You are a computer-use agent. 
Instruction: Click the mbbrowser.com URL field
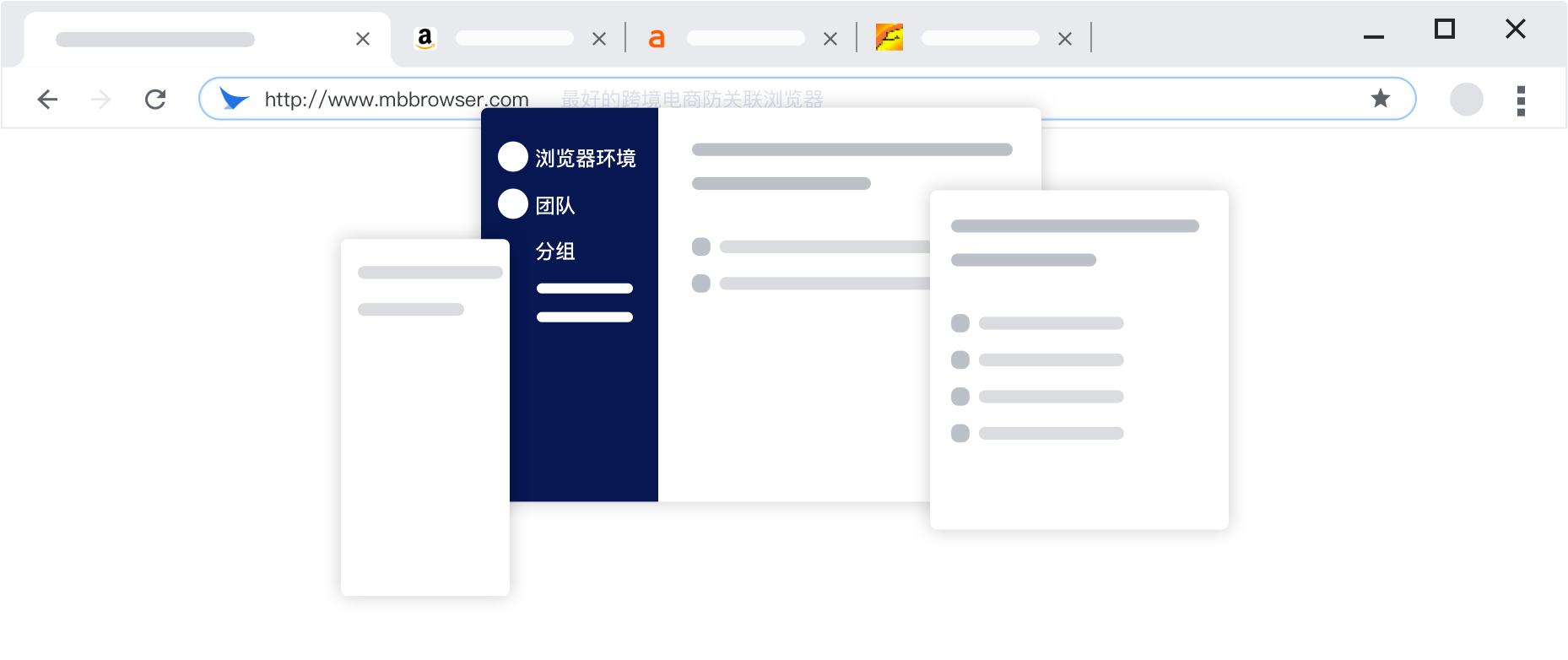coord(397,100)
